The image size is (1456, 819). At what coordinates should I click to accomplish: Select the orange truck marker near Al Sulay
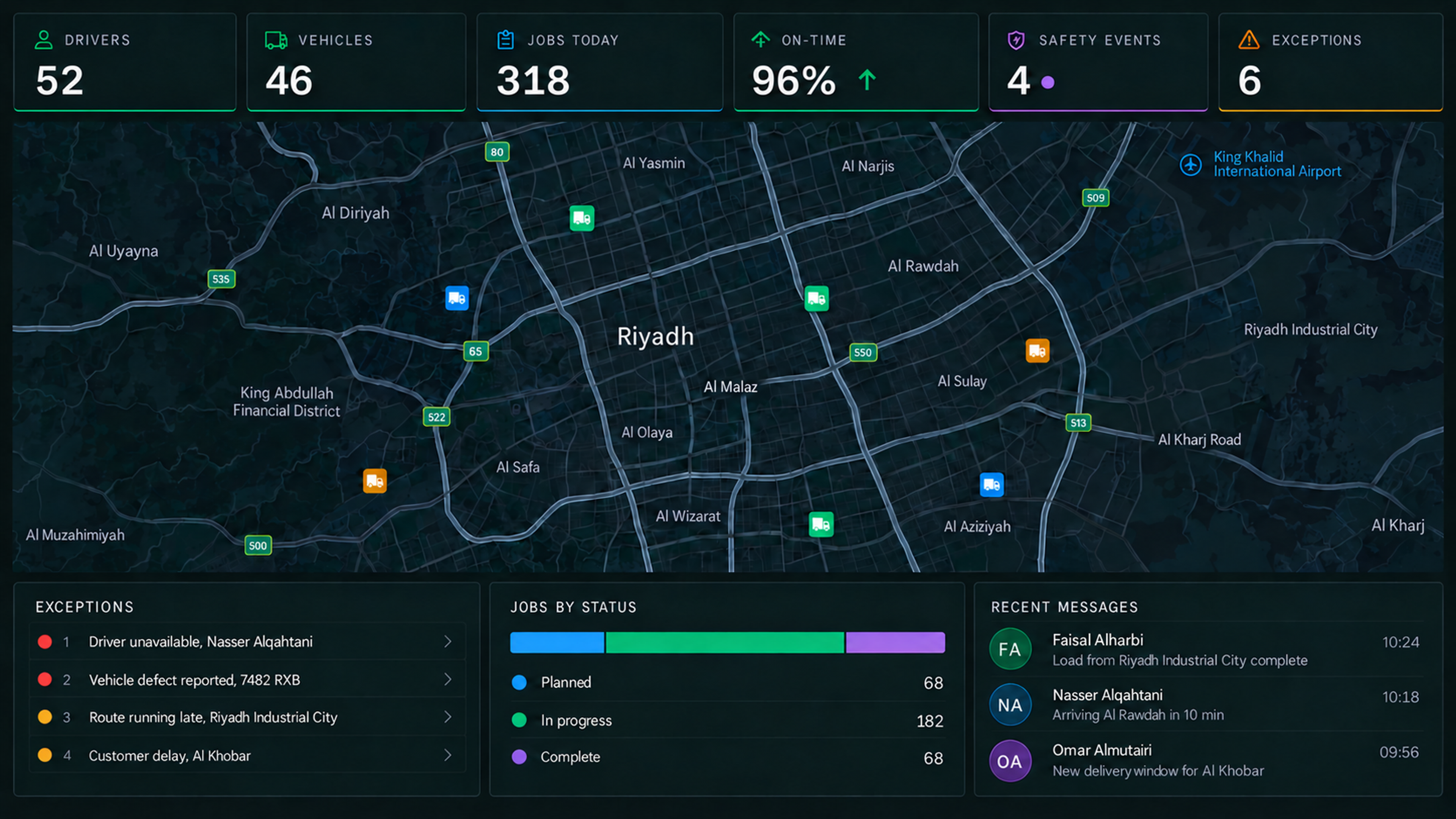(1037, 351)
